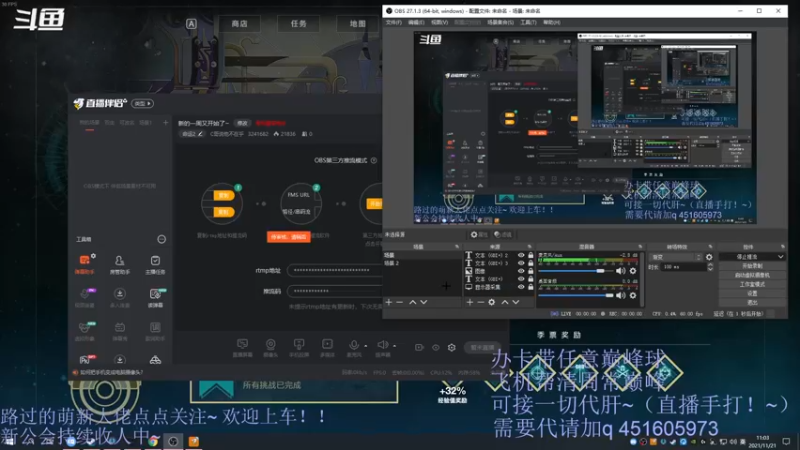Adjust the transition duration stepper arrows
Image resolution: width=800 pixels, height=450 pixels.
tap(710, 267)
